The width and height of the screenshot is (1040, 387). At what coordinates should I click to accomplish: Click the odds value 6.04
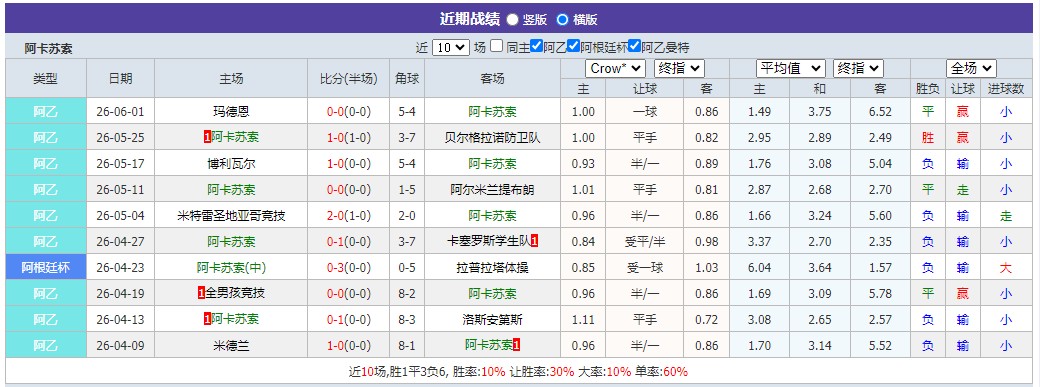click(759, 268)
